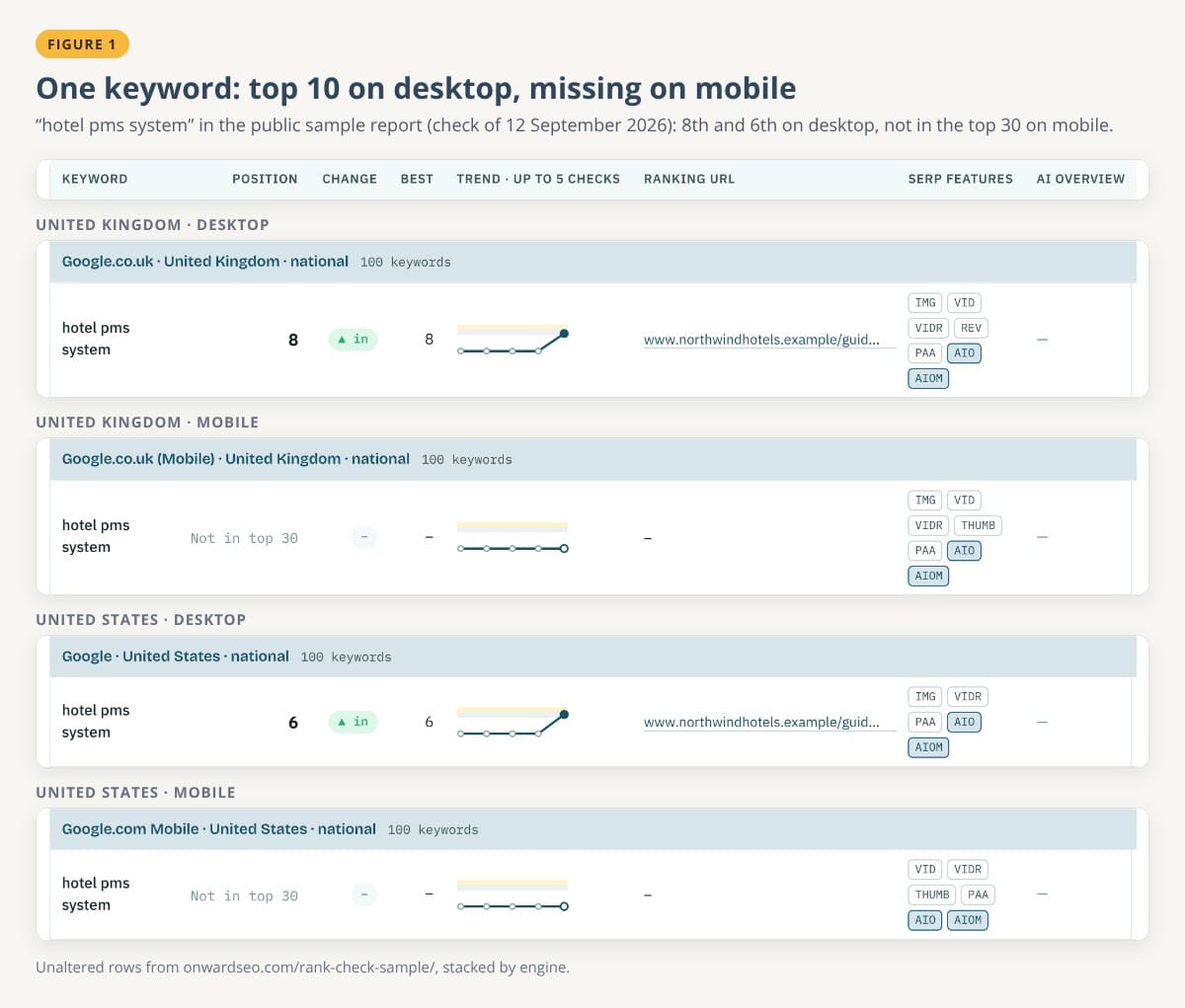Click '100 keywords' beside the Google.co.uk (Mobile) heading
Image resolution: width=1185 pixels, height=1008 pixels.
pos(467,460)
